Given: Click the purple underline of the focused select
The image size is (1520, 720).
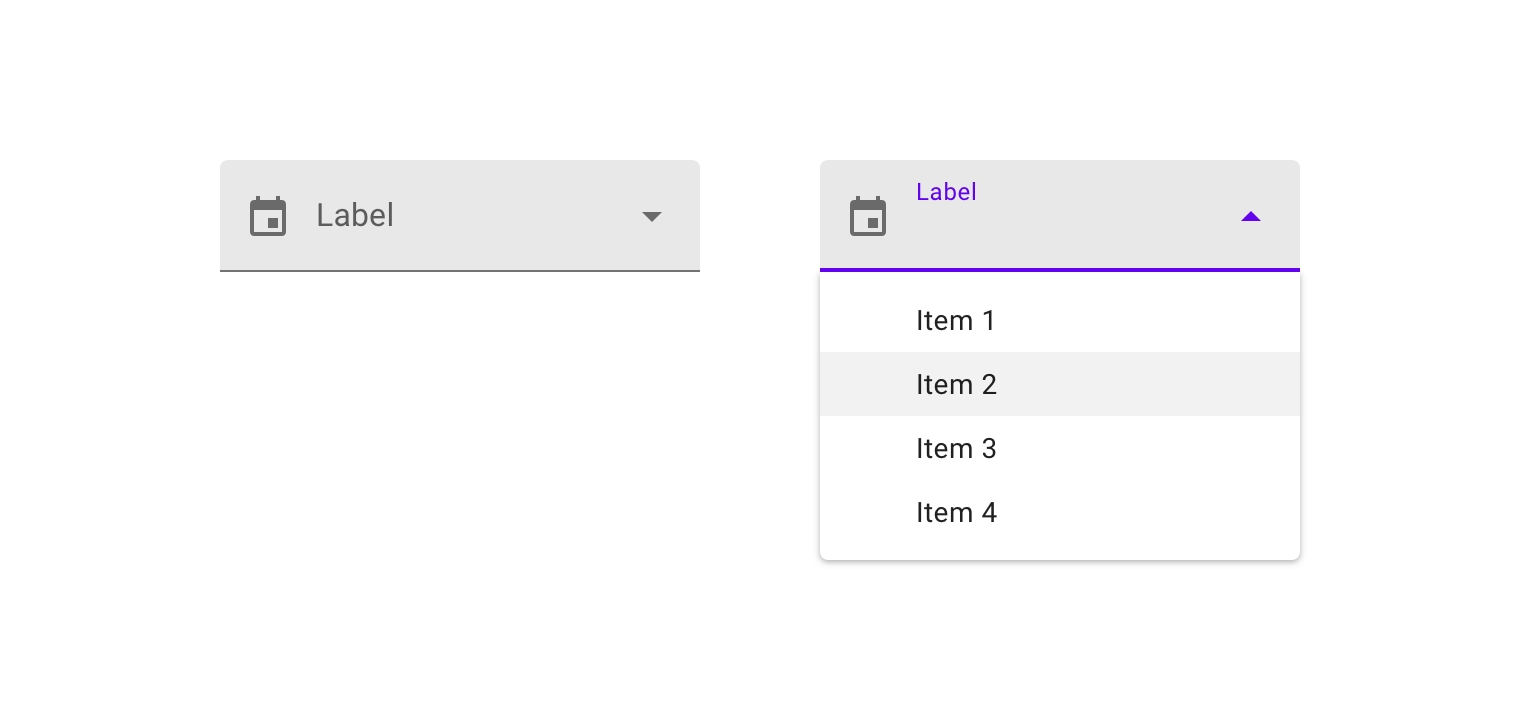Looking at the screenshot, I should [1060, 270].
